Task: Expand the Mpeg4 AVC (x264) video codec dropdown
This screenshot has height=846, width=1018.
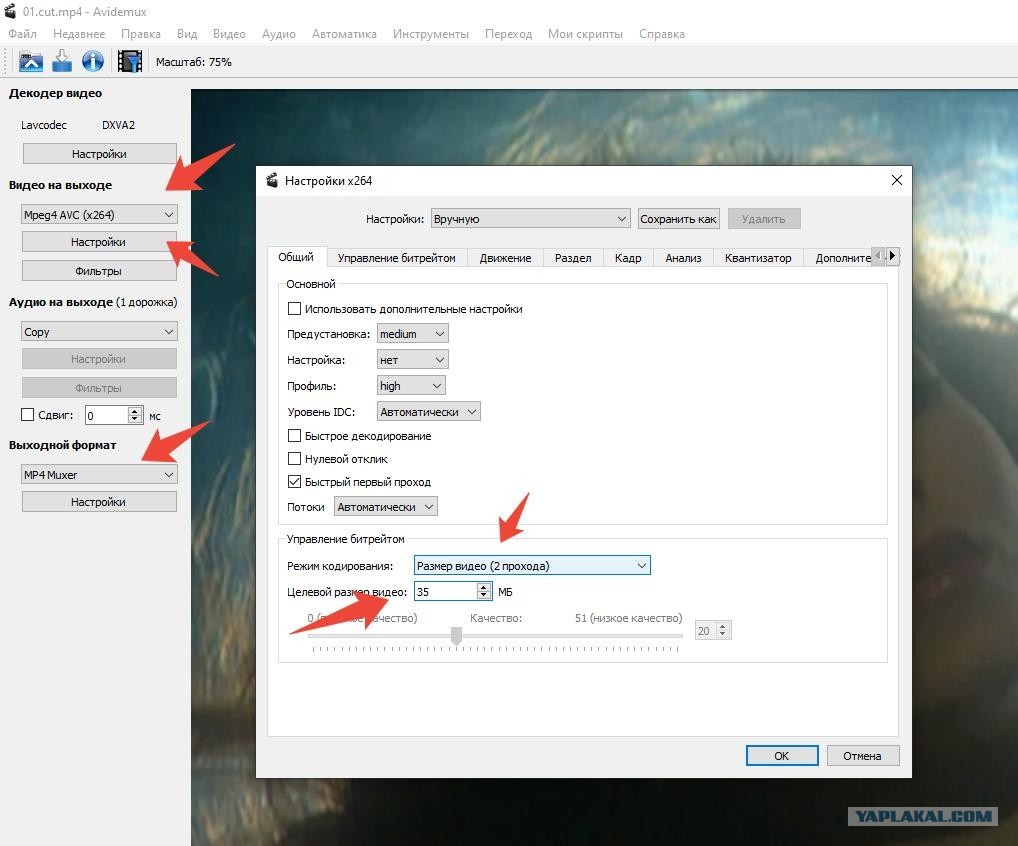Action: click(99, 215)
